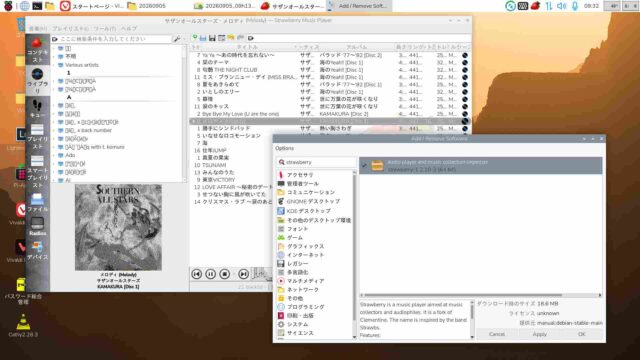Skip to the next track
Image resolution: width=640 pixels, height=360 pixels.
[x=243, y=274]
